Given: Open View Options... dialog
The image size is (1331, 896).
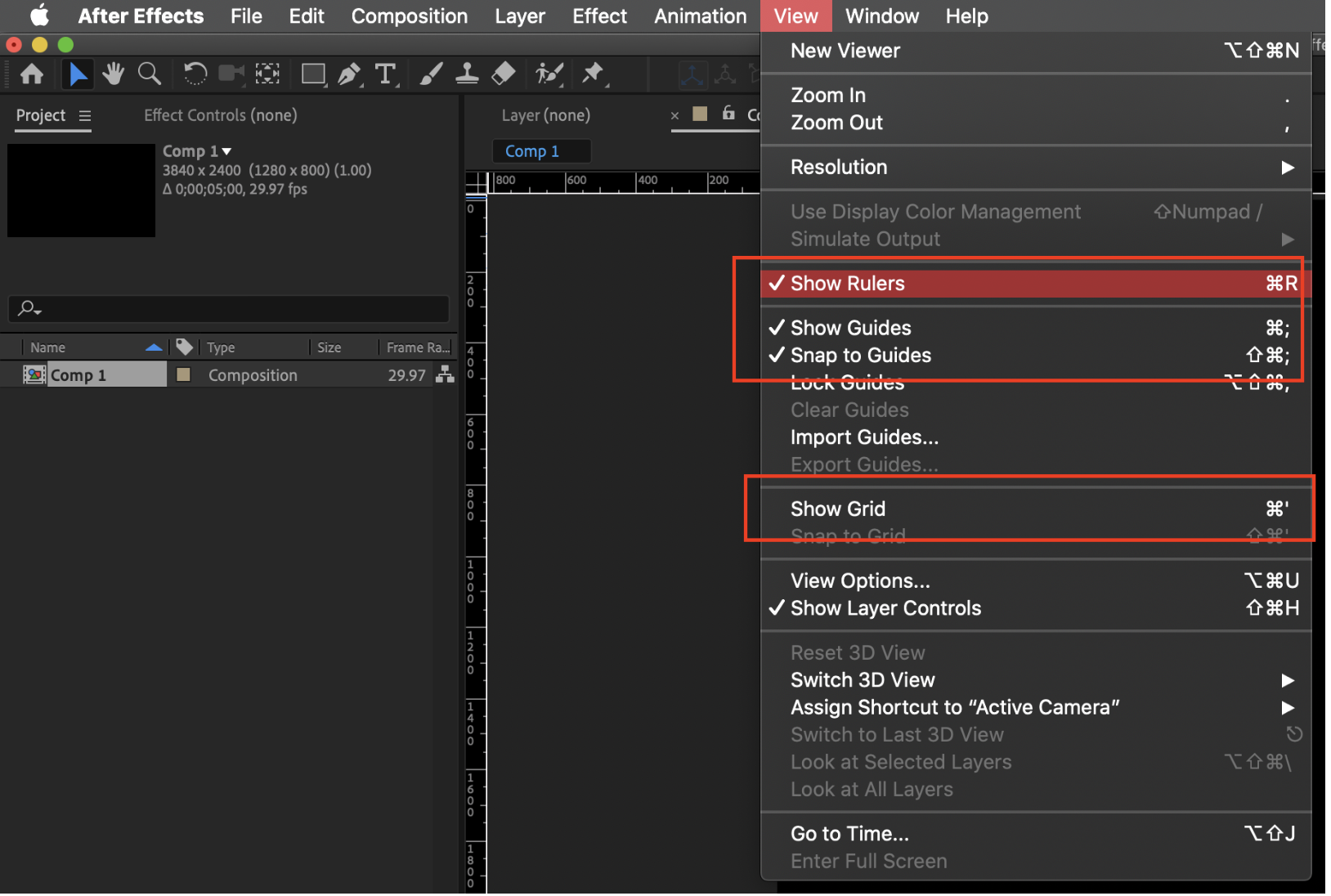Looking at the screenshot, I should (x=1036, y=581).
